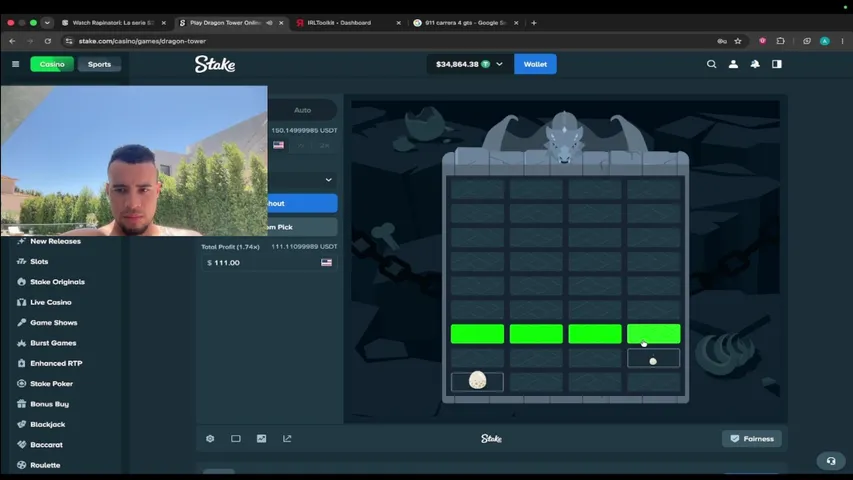Toggle theatre mode rectangle icon
The height and width of the screenshot is (480, 853).
[236, 439]
